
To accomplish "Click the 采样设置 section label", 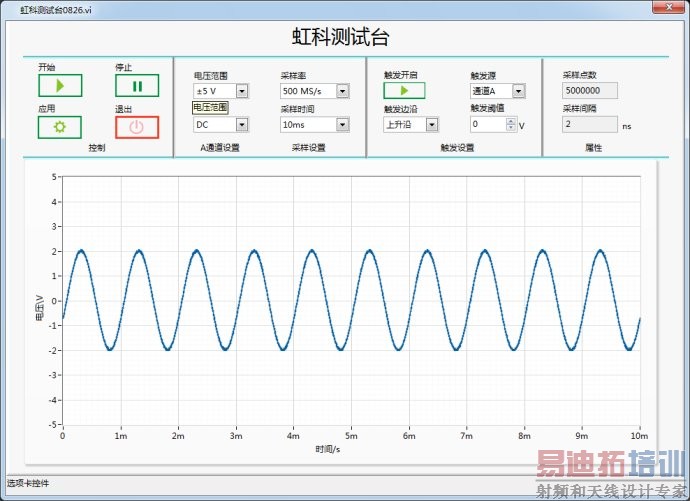I will point(308,148).
